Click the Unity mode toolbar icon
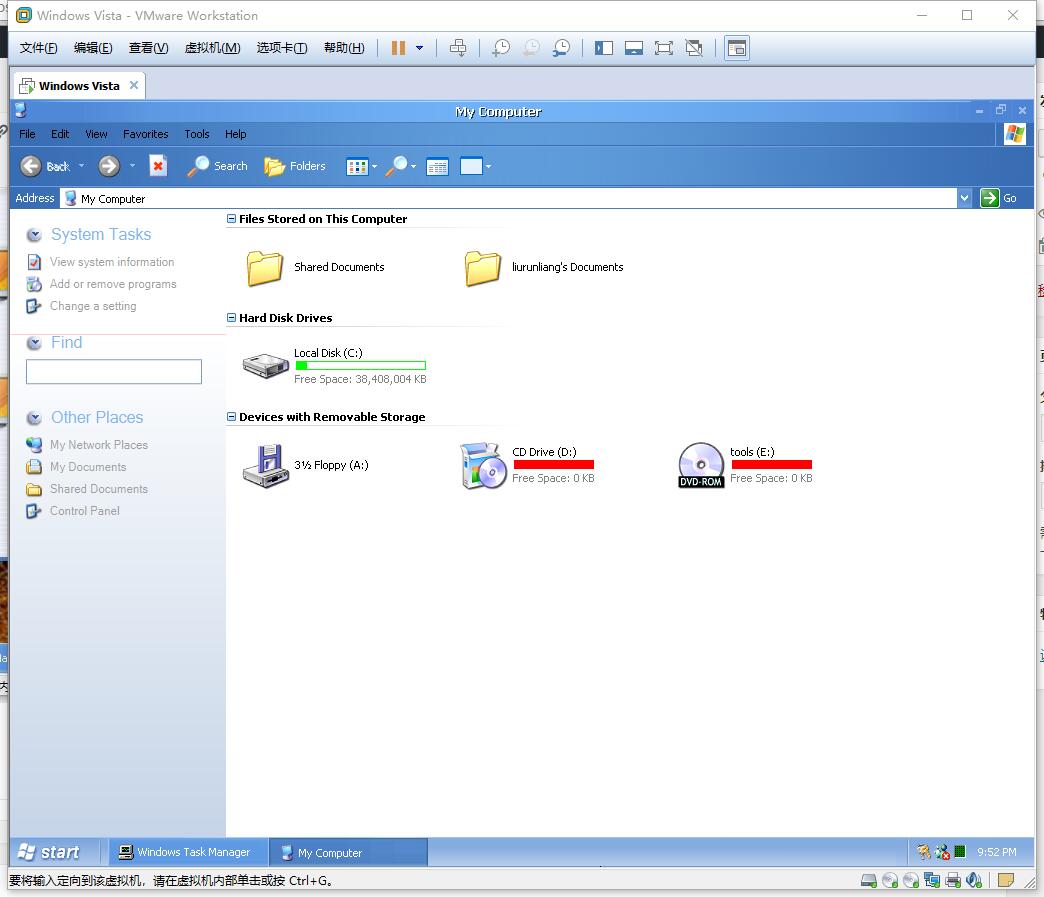 (x=694, y=48)
